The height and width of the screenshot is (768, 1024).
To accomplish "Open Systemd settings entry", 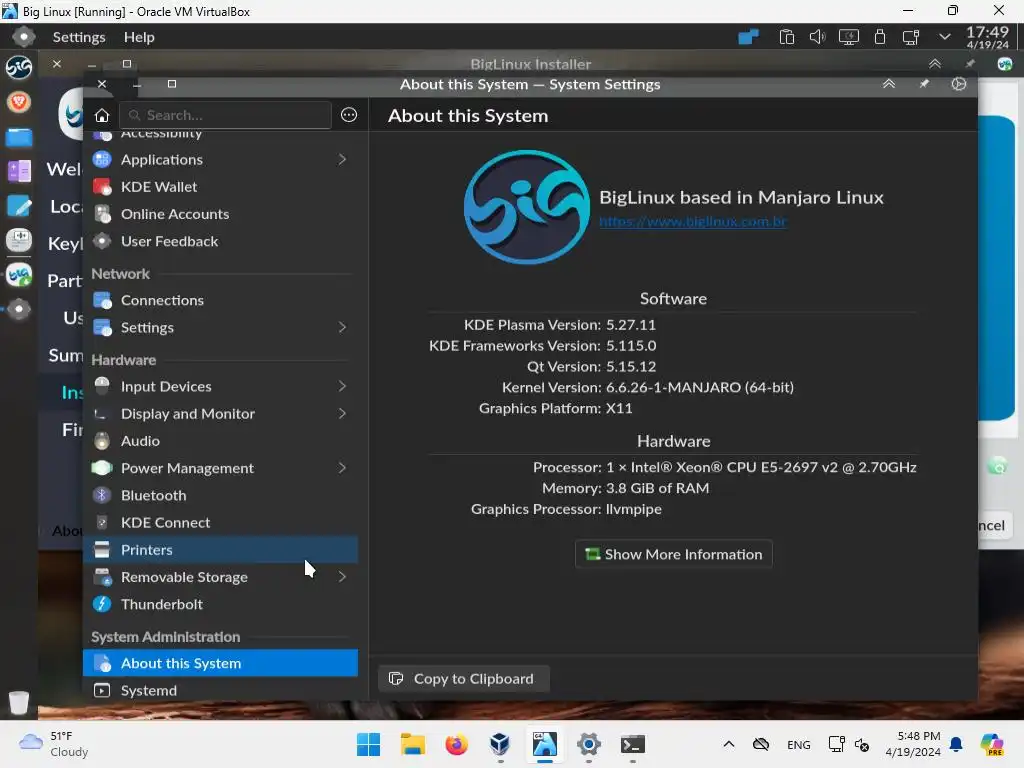I will point(221,690).
